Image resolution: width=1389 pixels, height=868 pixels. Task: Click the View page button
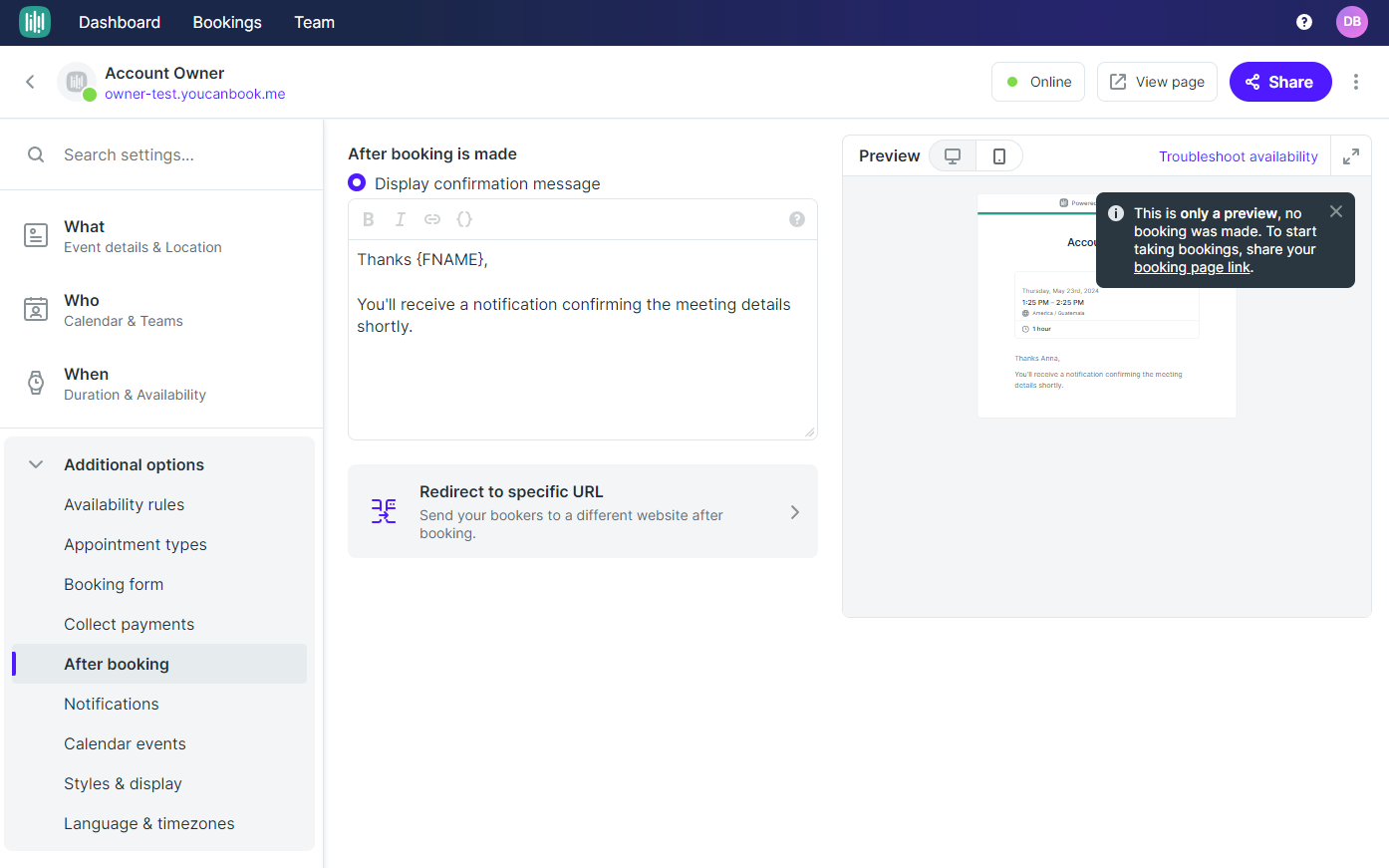tap(1157, 82)
